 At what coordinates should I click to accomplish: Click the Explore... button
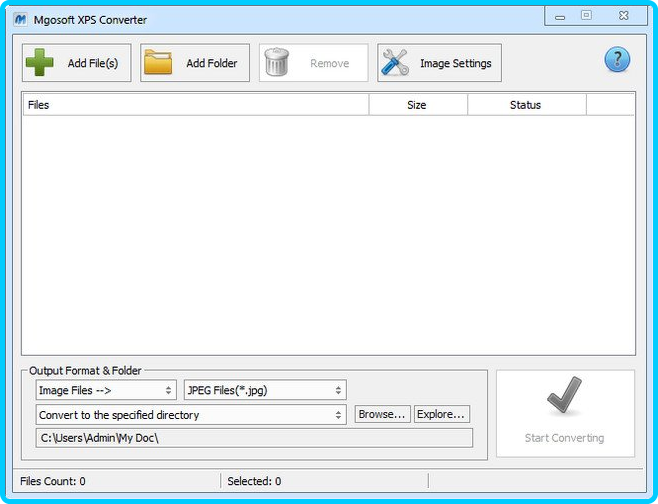point(441,414)
